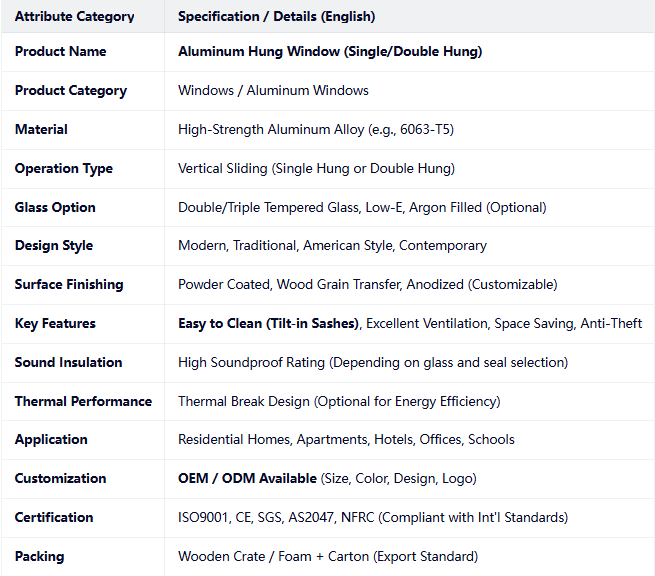
Task: Click Double/Triple Tempered Glass description
Action: click(362, 207)
